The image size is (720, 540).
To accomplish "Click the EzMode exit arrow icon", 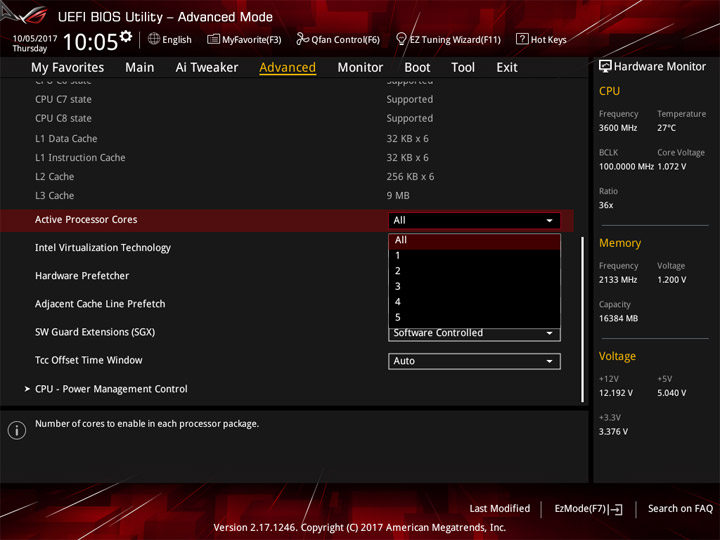I will point(616,509).
